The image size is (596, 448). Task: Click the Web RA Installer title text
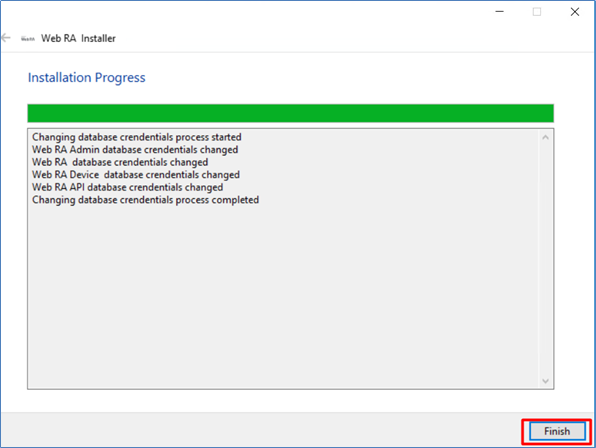(x=78, y=38)
